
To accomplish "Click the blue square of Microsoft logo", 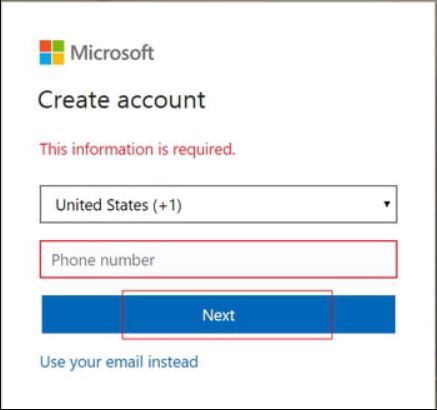I will pos(45,59).
